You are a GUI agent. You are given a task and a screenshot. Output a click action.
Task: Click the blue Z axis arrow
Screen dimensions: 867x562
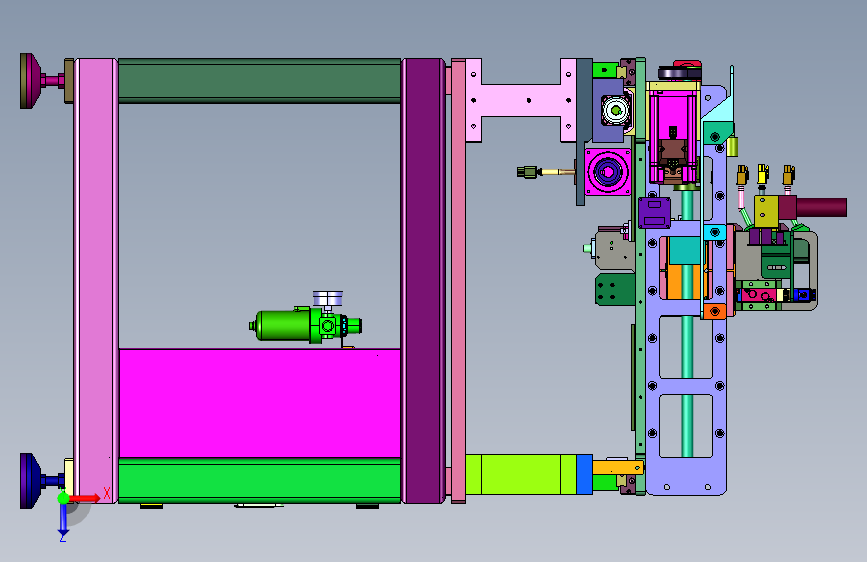[x=63, y=520]
